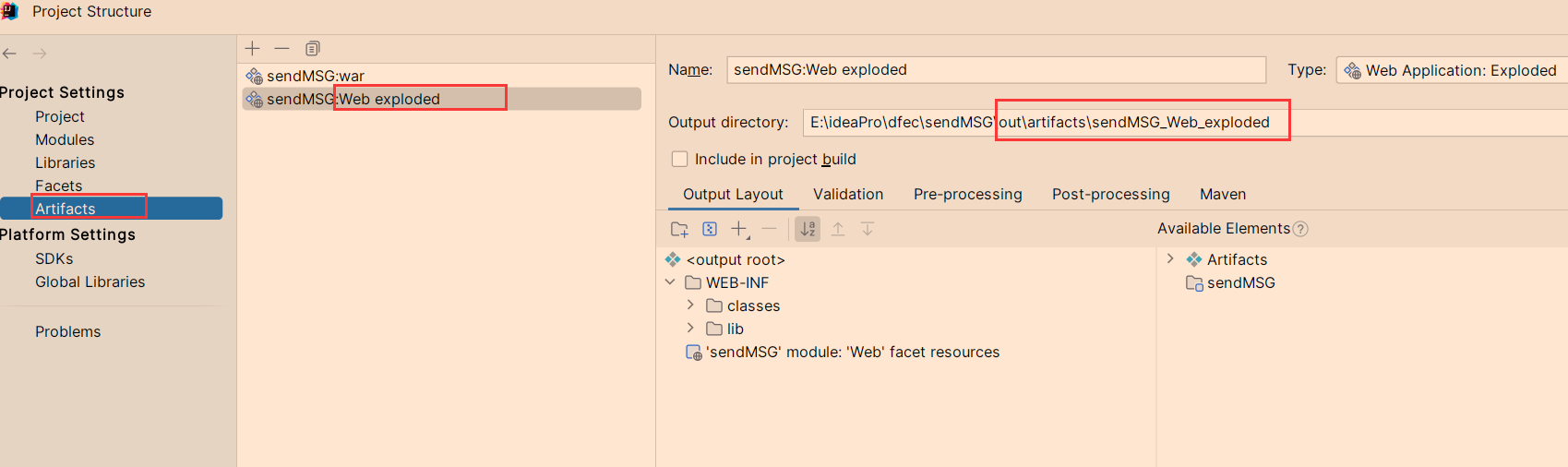Click the Remove artifact minus icon

282,48
